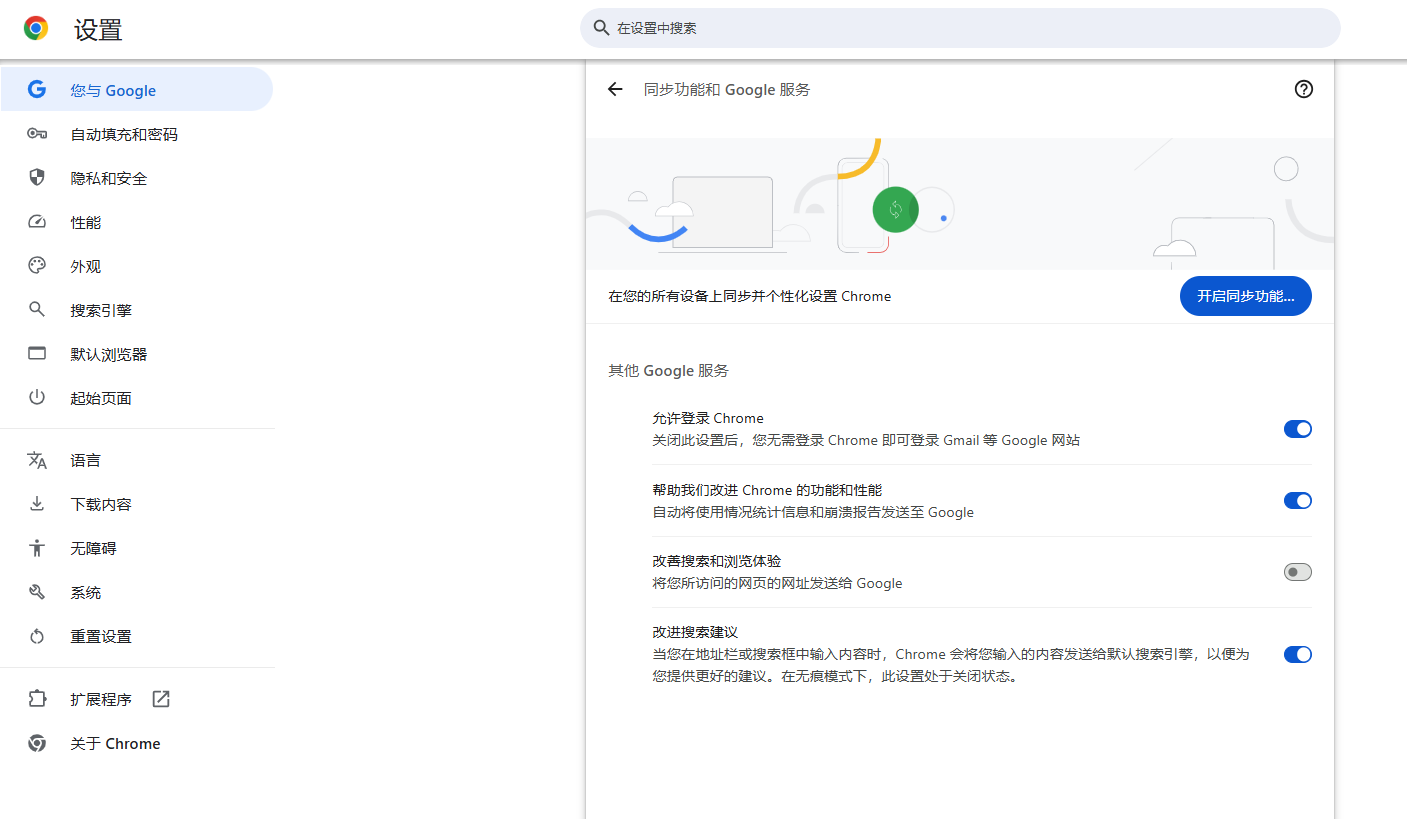Click the 设置 page title
The image size is (1407, 819).
[98, 30]
